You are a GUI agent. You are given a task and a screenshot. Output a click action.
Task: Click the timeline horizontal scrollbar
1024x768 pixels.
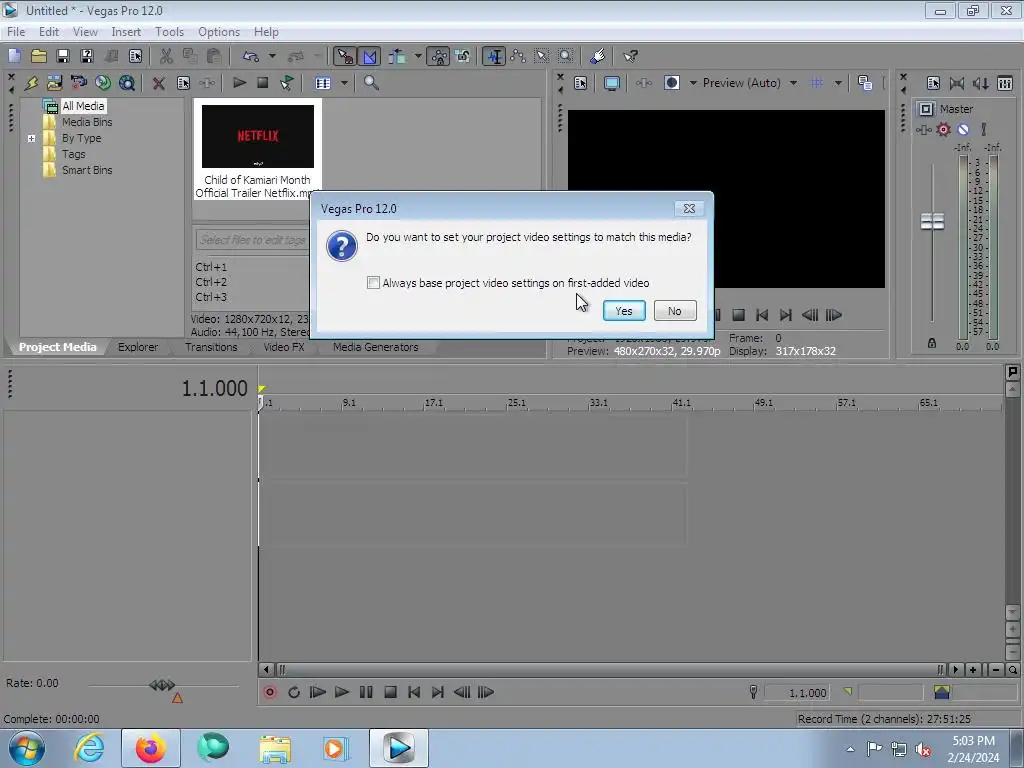coord(609,669)
